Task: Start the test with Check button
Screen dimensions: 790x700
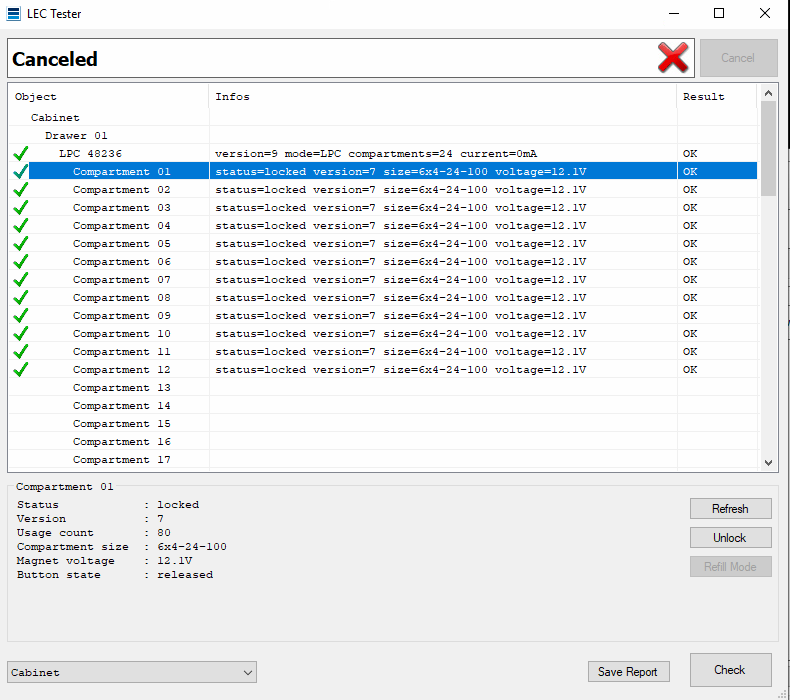Action: pyautogui.click(x=731, y=670)
